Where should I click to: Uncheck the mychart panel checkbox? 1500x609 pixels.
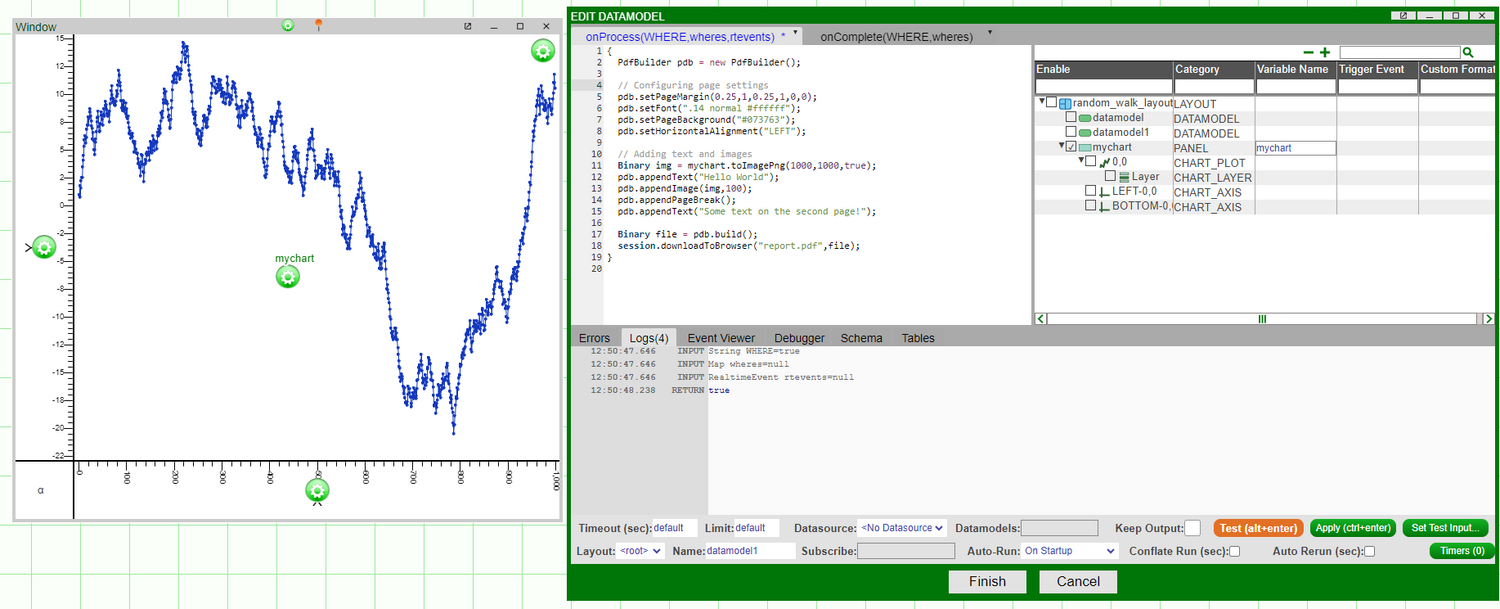click(1071, 147)
